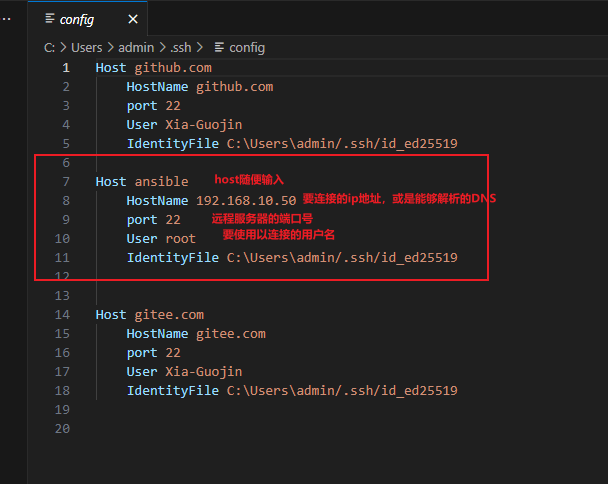This screenshot has width=608, height=484.
Task: Click IdentityFile path on line 18
Action: coord(342,391)
